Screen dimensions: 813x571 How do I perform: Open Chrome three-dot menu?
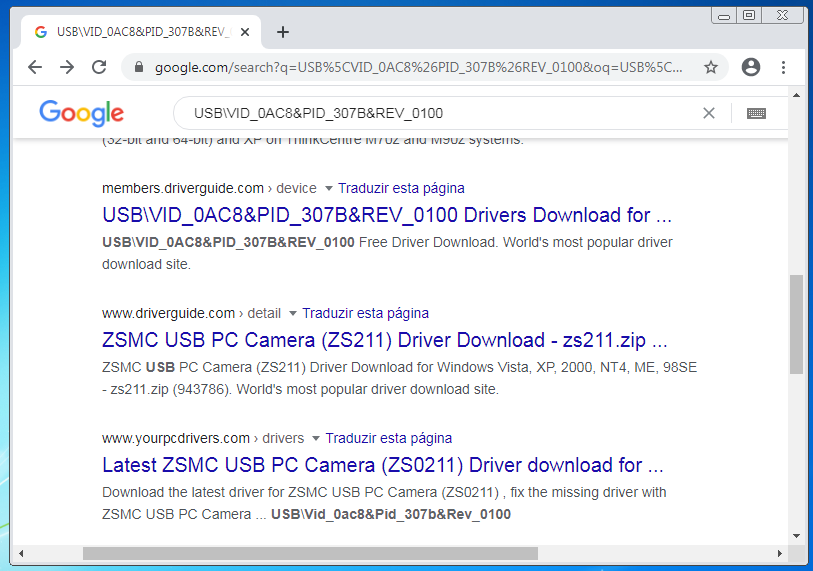point(783,67)
